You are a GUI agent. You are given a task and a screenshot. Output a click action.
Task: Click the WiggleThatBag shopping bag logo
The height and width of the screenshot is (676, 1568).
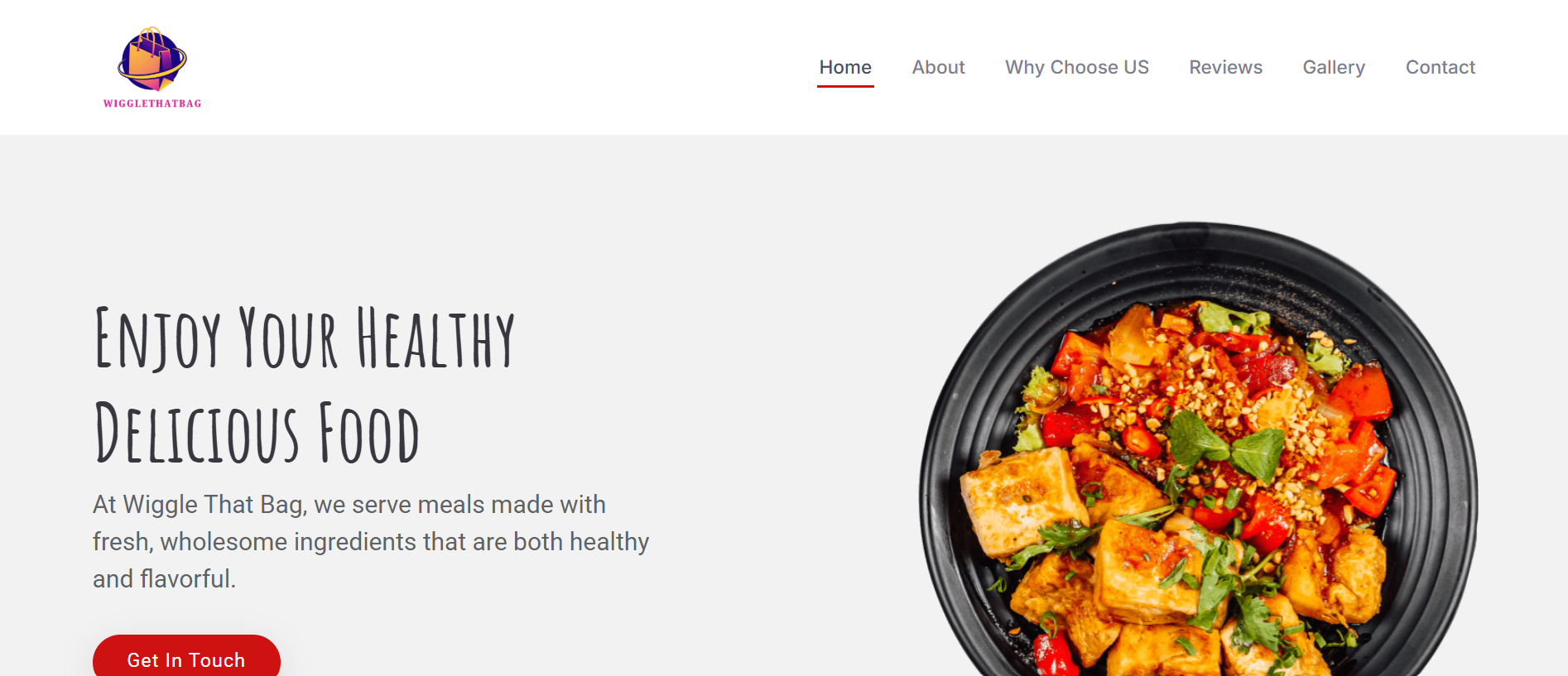(152, 60)
